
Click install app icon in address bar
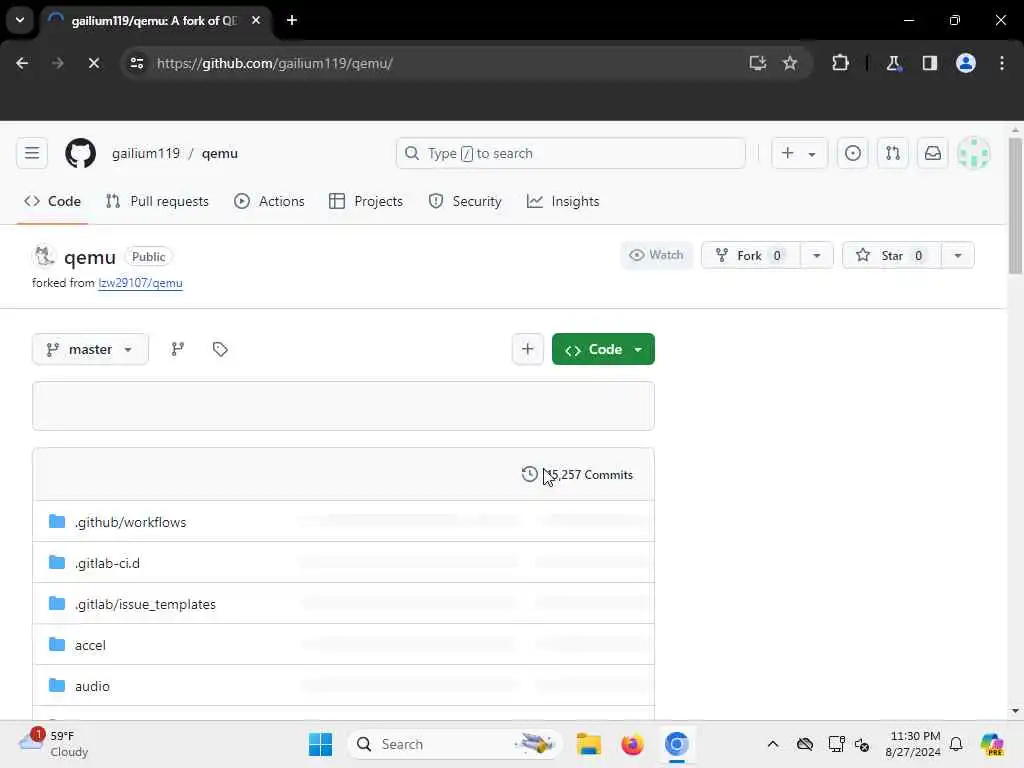tap(758, 63)
